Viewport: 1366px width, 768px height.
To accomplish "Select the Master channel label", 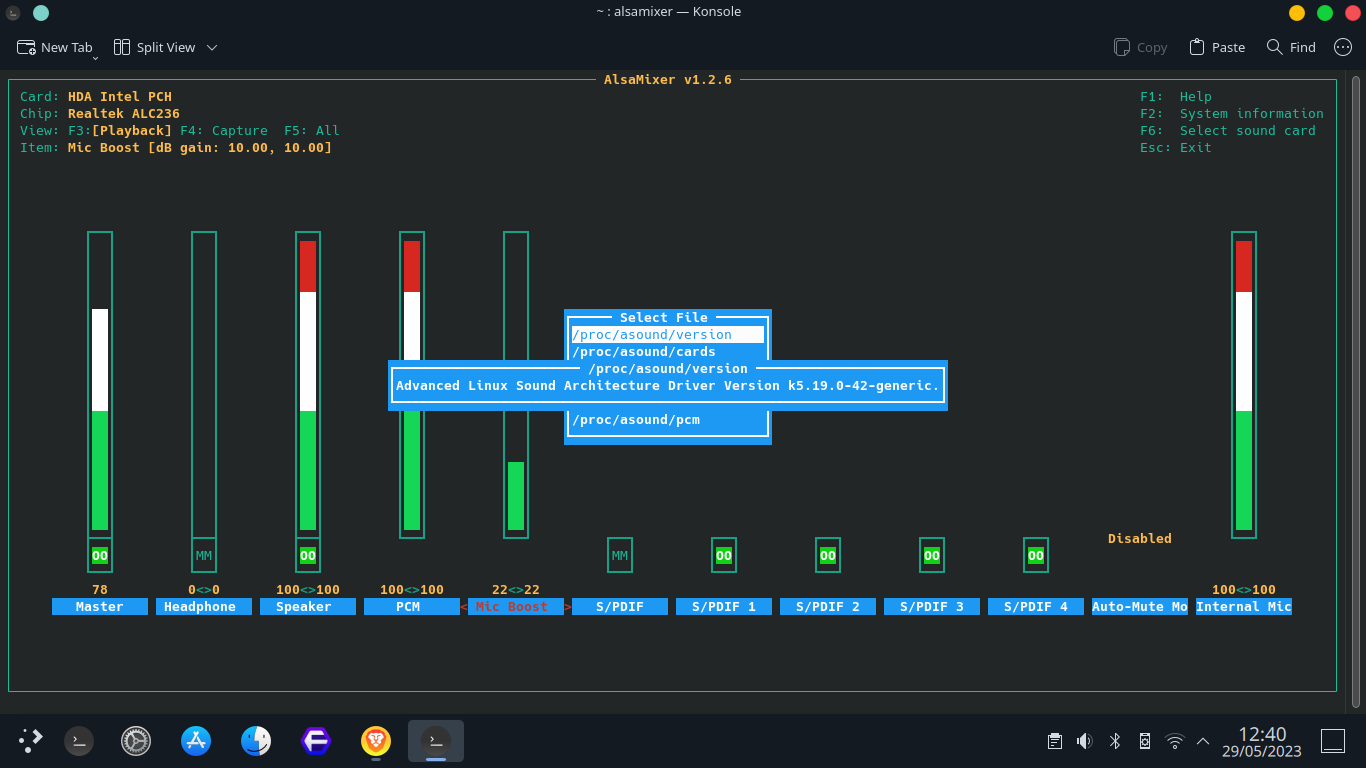I will tap(100, 607).
